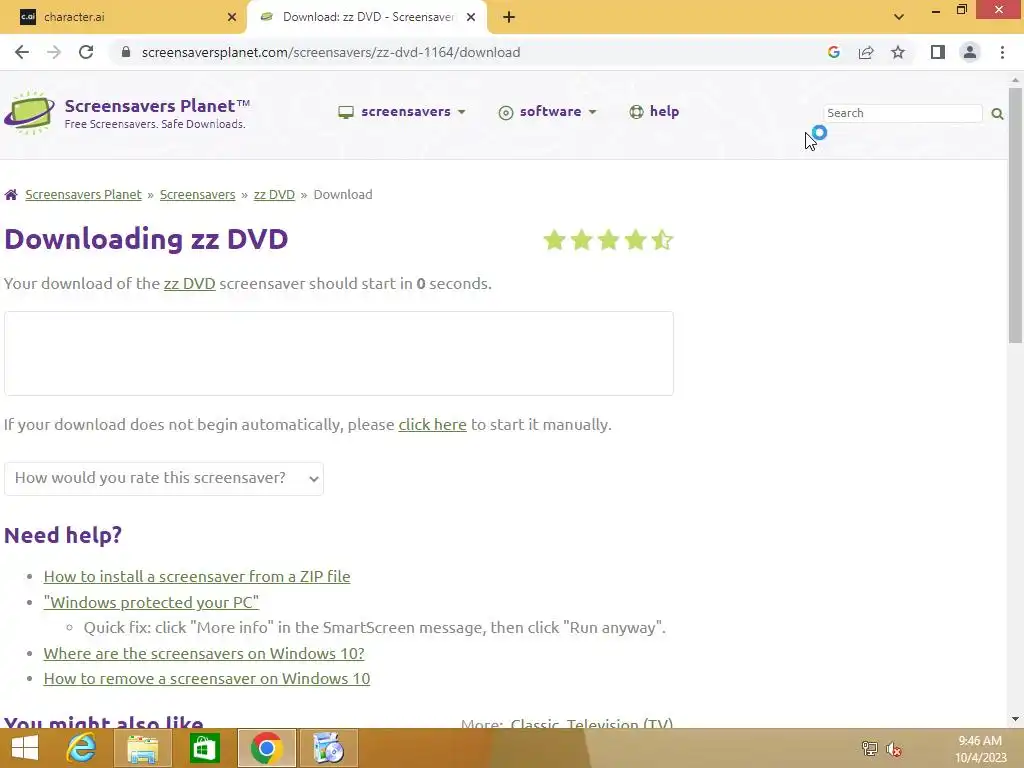Open Screensavers breadcrumb link
Image resolution: width=1024 pixels, height=768 pixels.
tap(197, 195)
